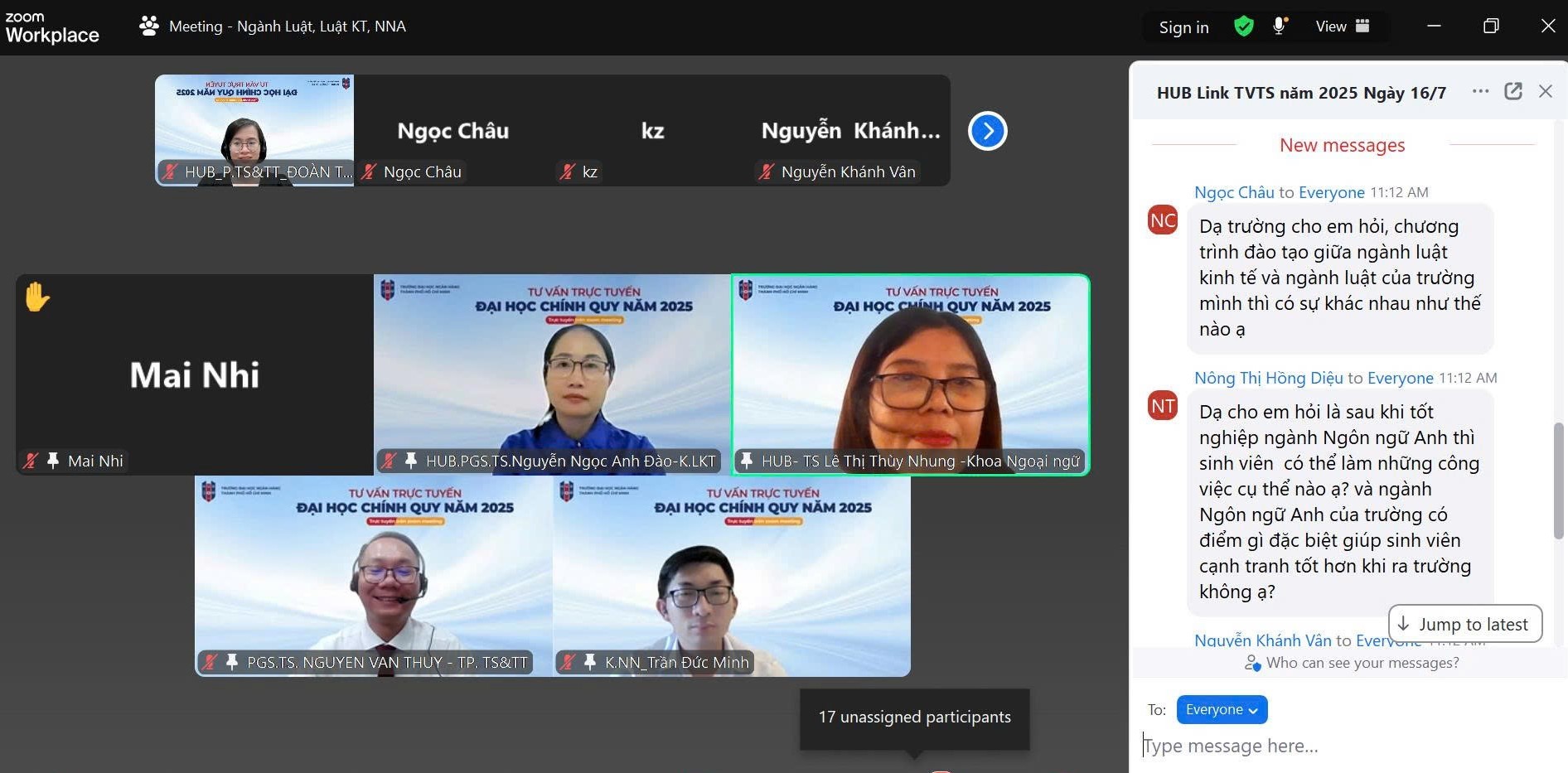1568x773 pixels.
Task: Click Mai Nhi's raised hand icon
Action: click(x=36, y=297)
